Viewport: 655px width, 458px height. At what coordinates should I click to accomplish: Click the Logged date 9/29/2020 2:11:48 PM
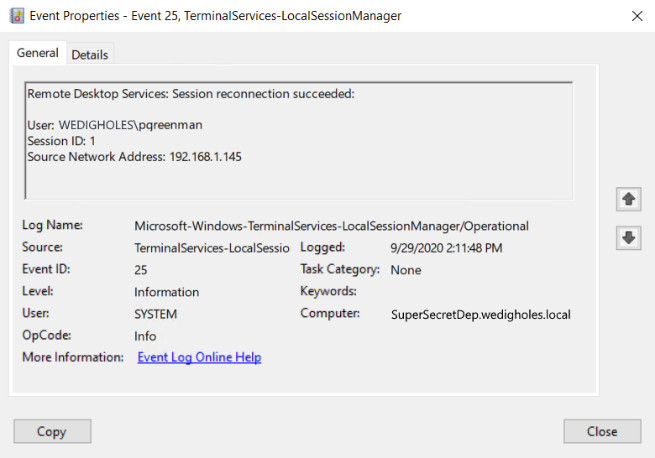(446, 248)
